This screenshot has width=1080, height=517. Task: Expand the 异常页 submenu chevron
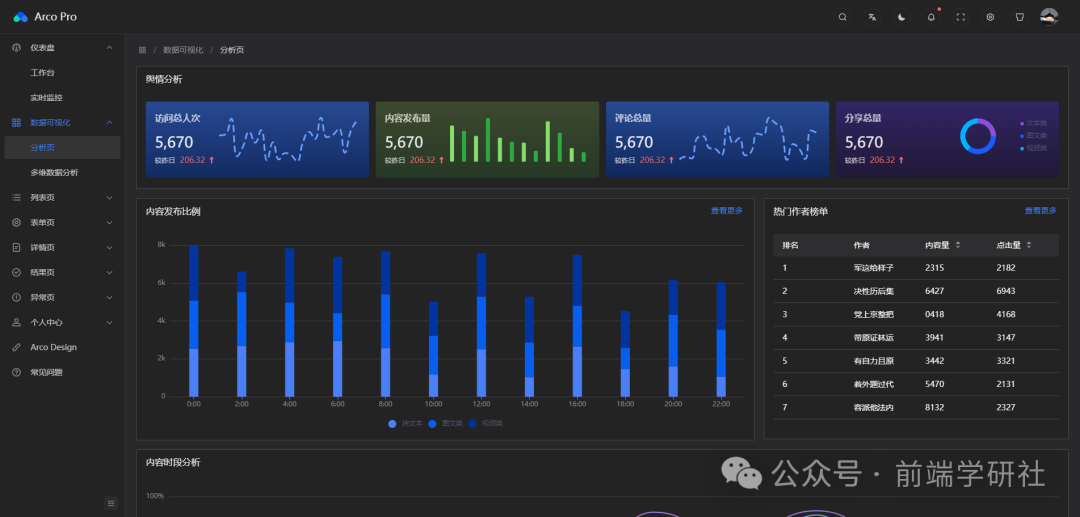tap(110, 297)
